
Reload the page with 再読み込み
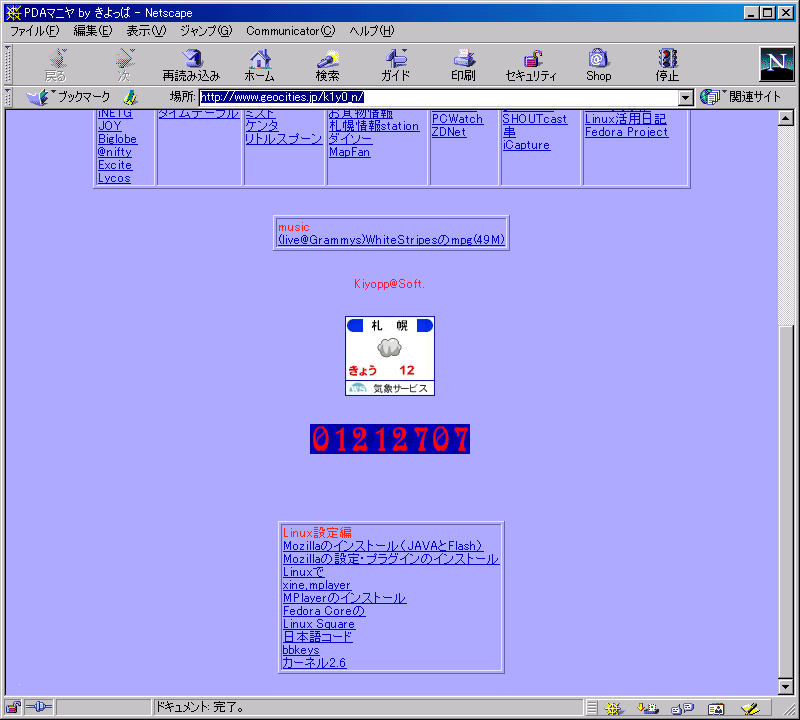click(191, 65)
